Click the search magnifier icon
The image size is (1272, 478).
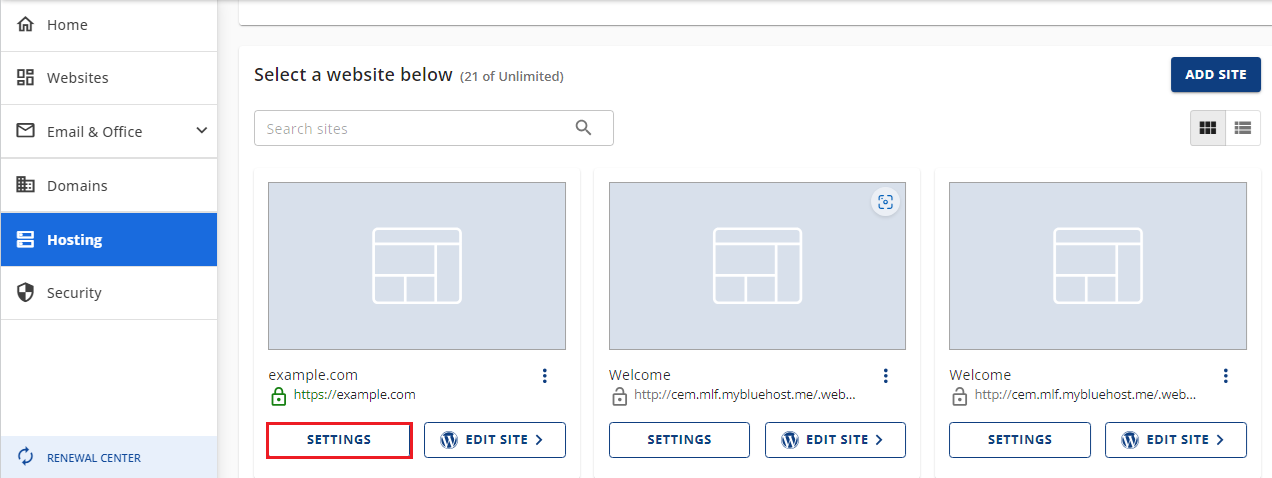(584, 128)
